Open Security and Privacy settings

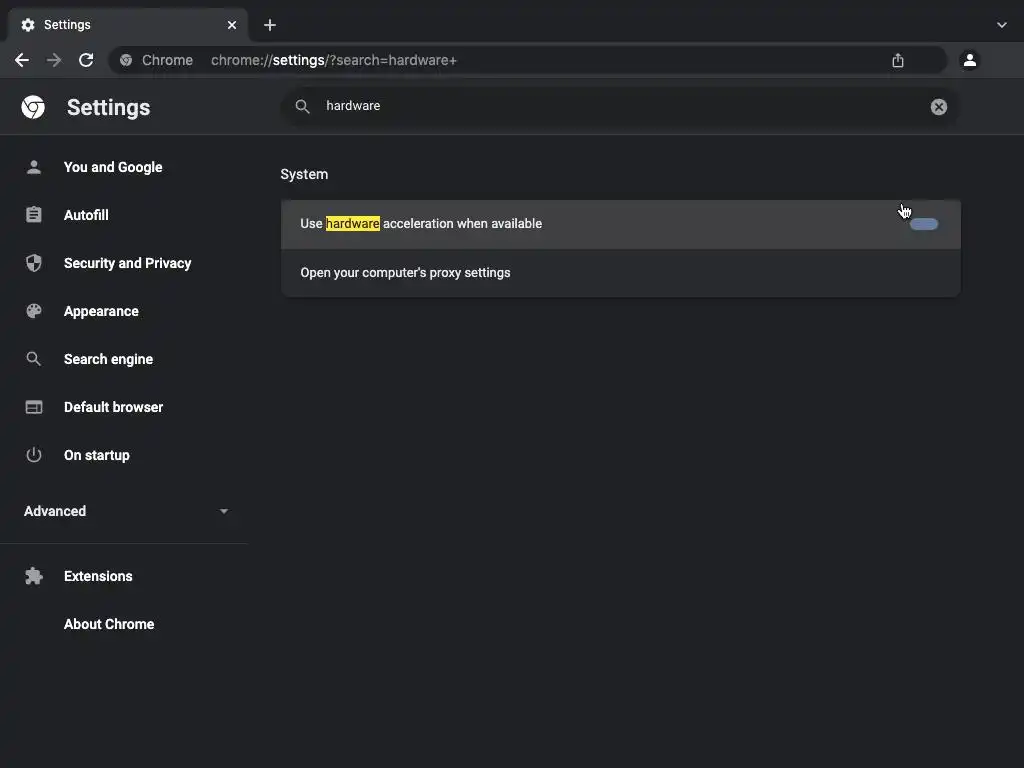(127, 263)
